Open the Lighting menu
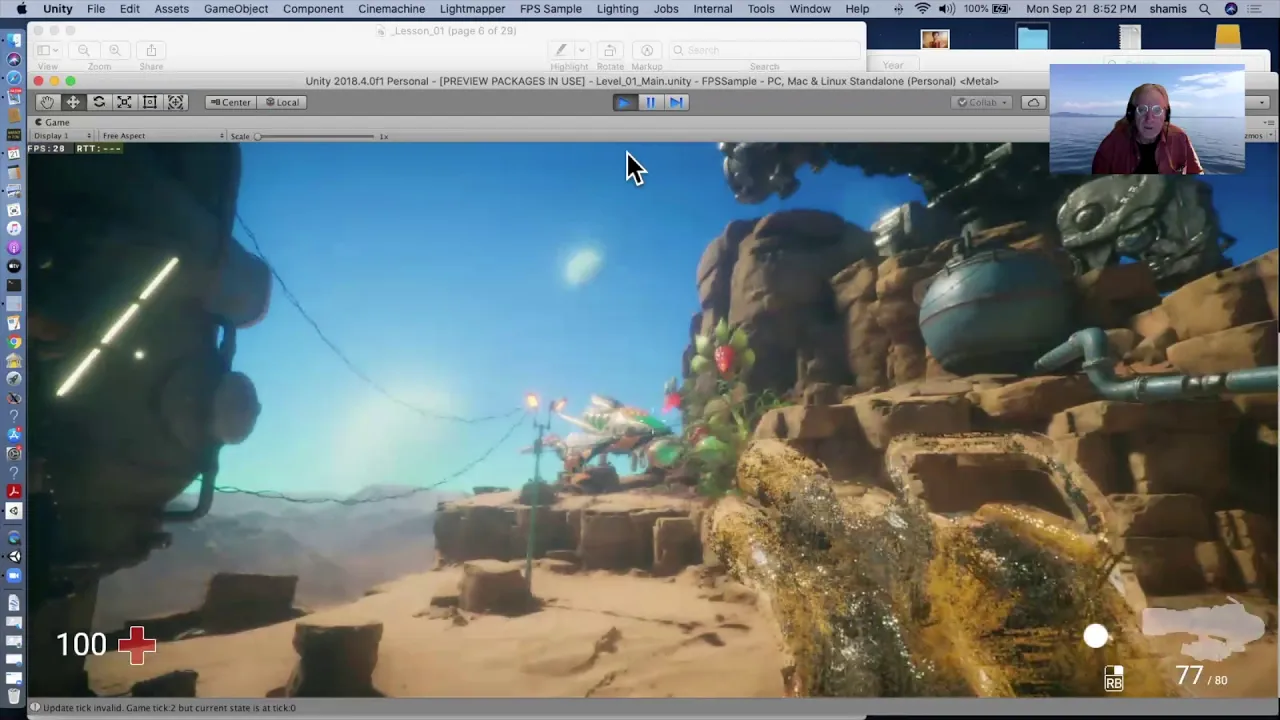Screen dimensions: 1280x720 617,9
